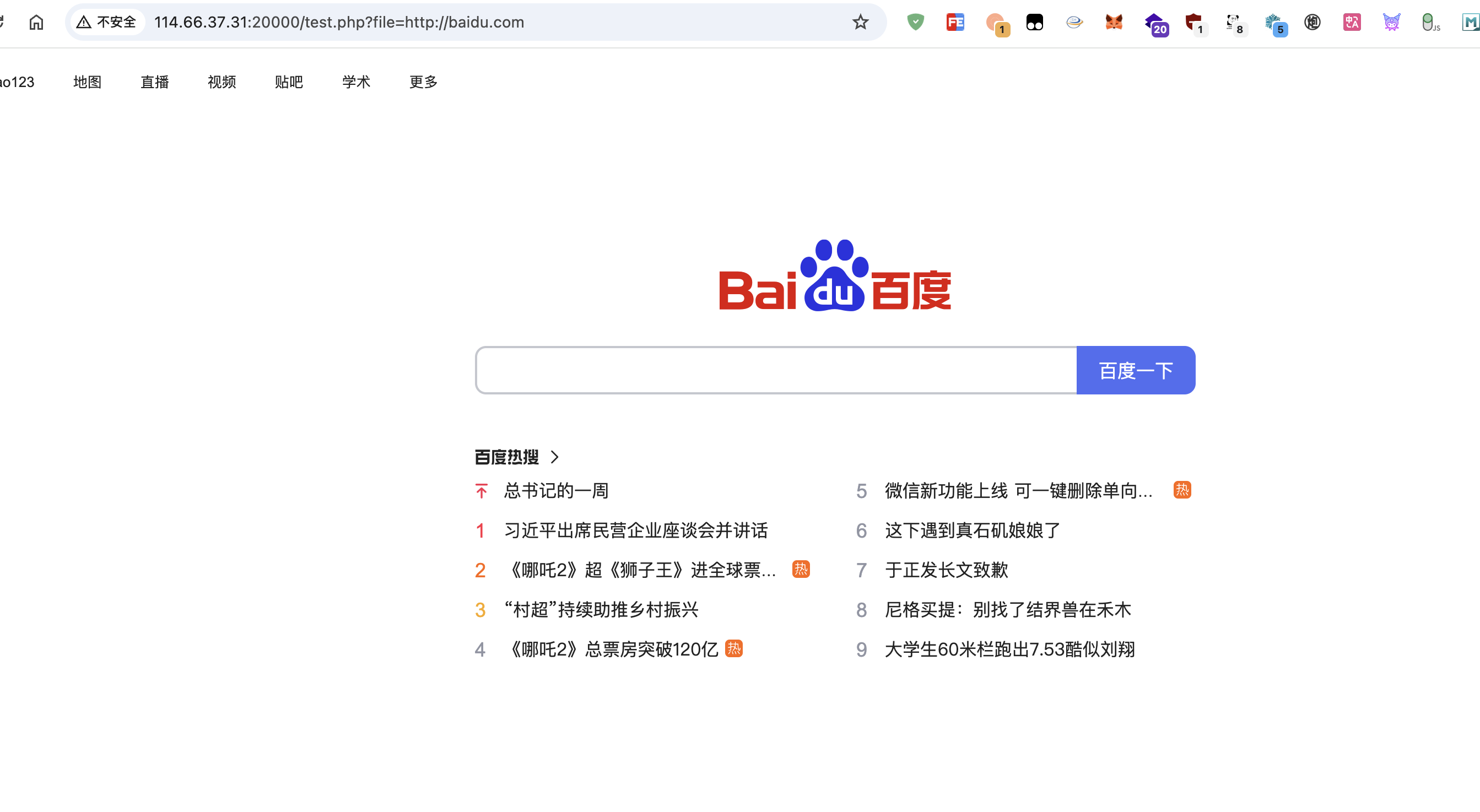Image resolution: width=1480 pixels, height=812 pixels.
Task: Open the 不安全 site security info
Action: [107, 23]
